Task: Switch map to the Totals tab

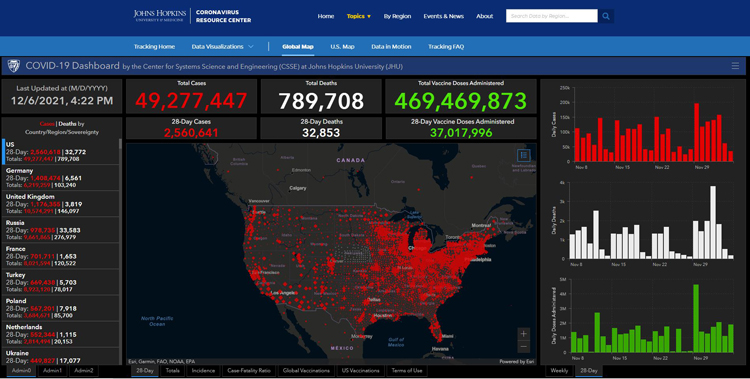Action: pyautogui.click(x=172, y=370)
